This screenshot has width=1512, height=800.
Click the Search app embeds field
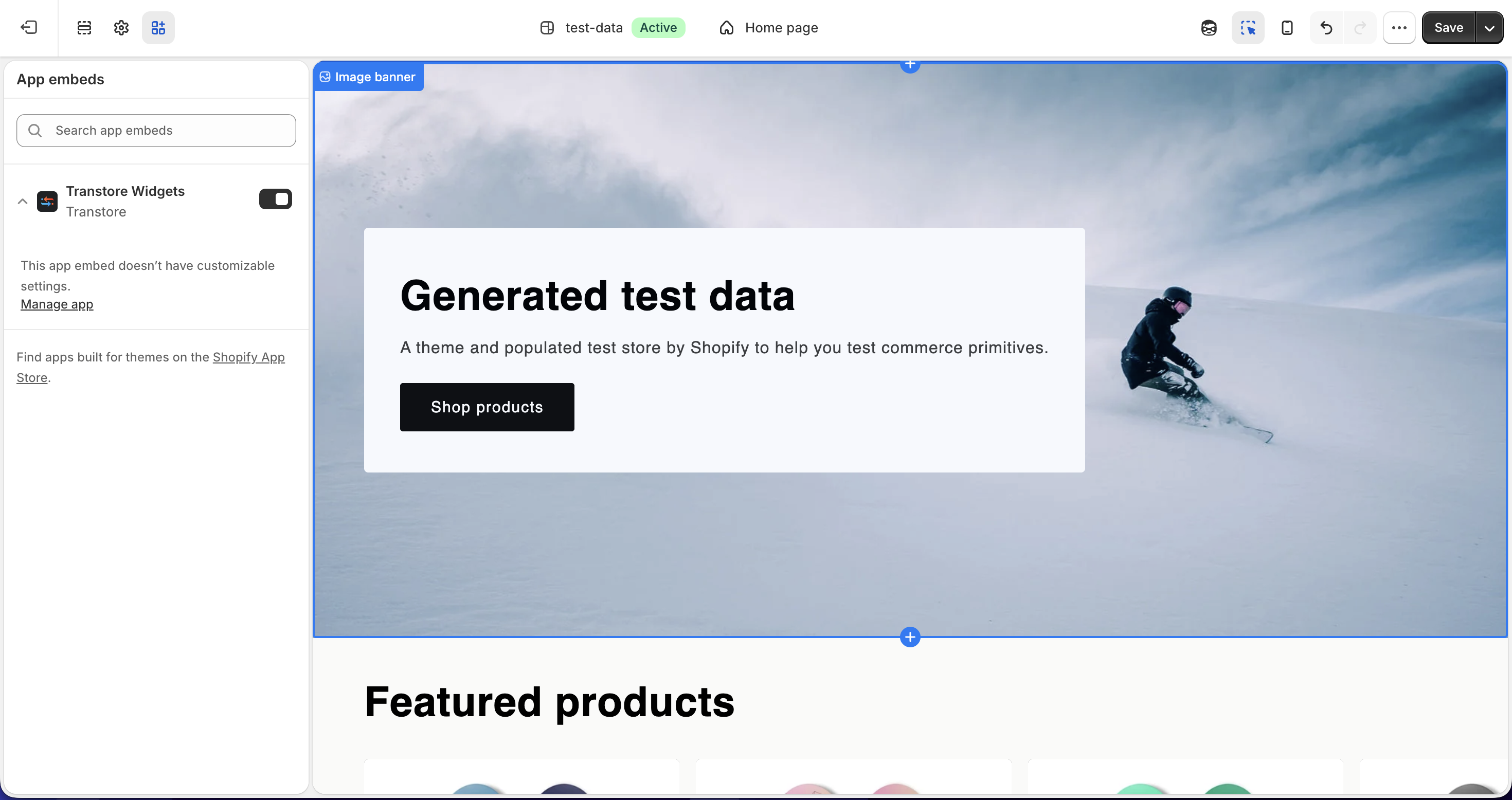point(156,130)
